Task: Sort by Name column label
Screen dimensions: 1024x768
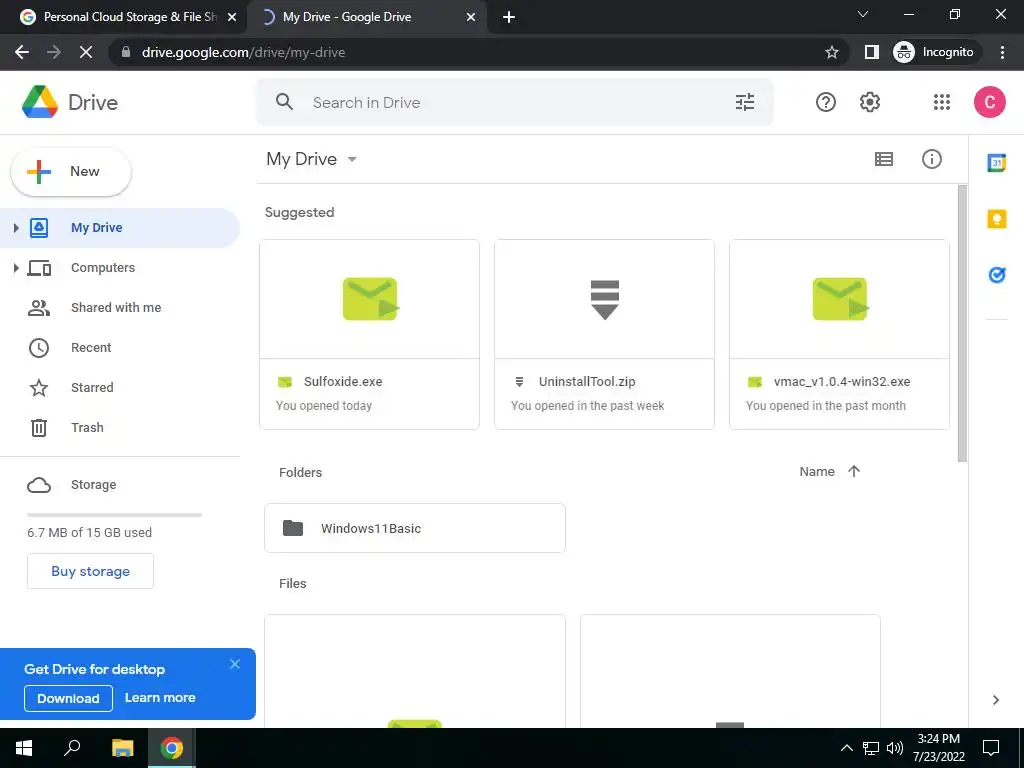Action: coord(817,472)
